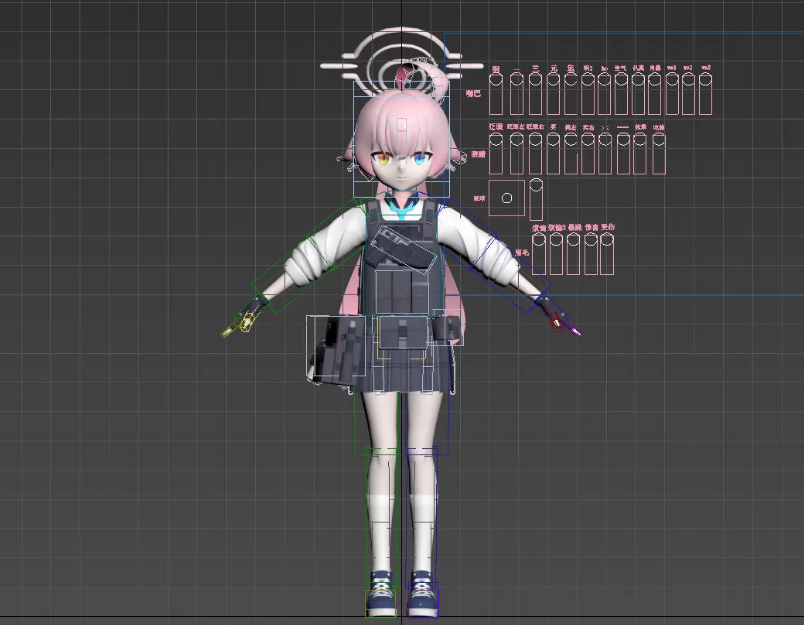
Task: Click the 眼球 eyeball joystick circle
Action: coord(507,198)
